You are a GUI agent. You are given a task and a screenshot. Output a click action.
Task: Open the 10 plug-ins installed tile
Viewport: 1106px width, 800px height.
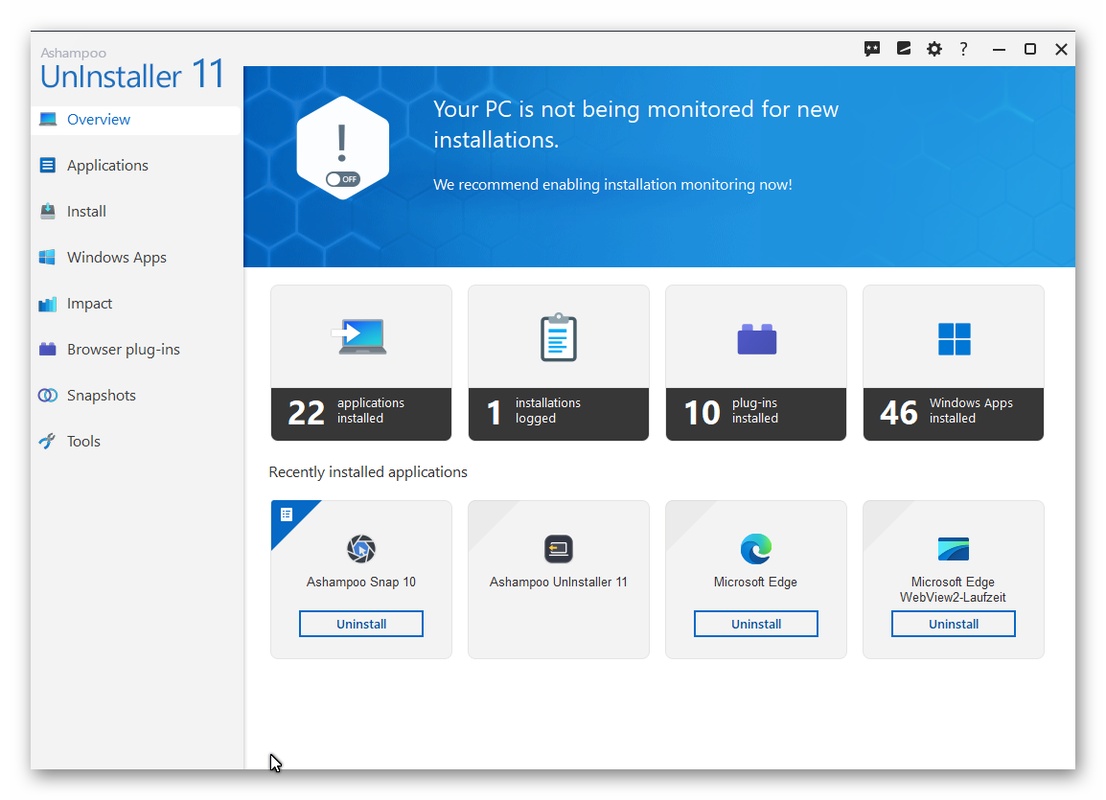coord(756,363)
